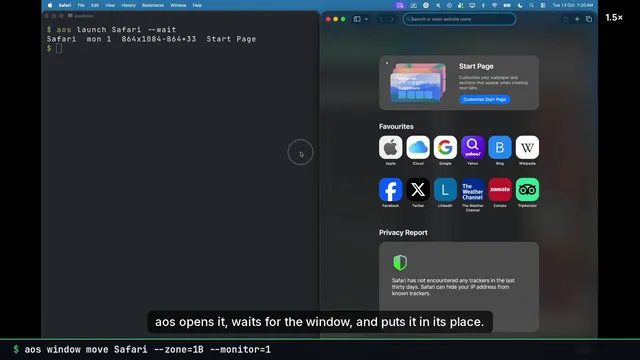Click the 'aos launch Safari --wait' command line
This screenshot has width=640, height=360.
111,29
